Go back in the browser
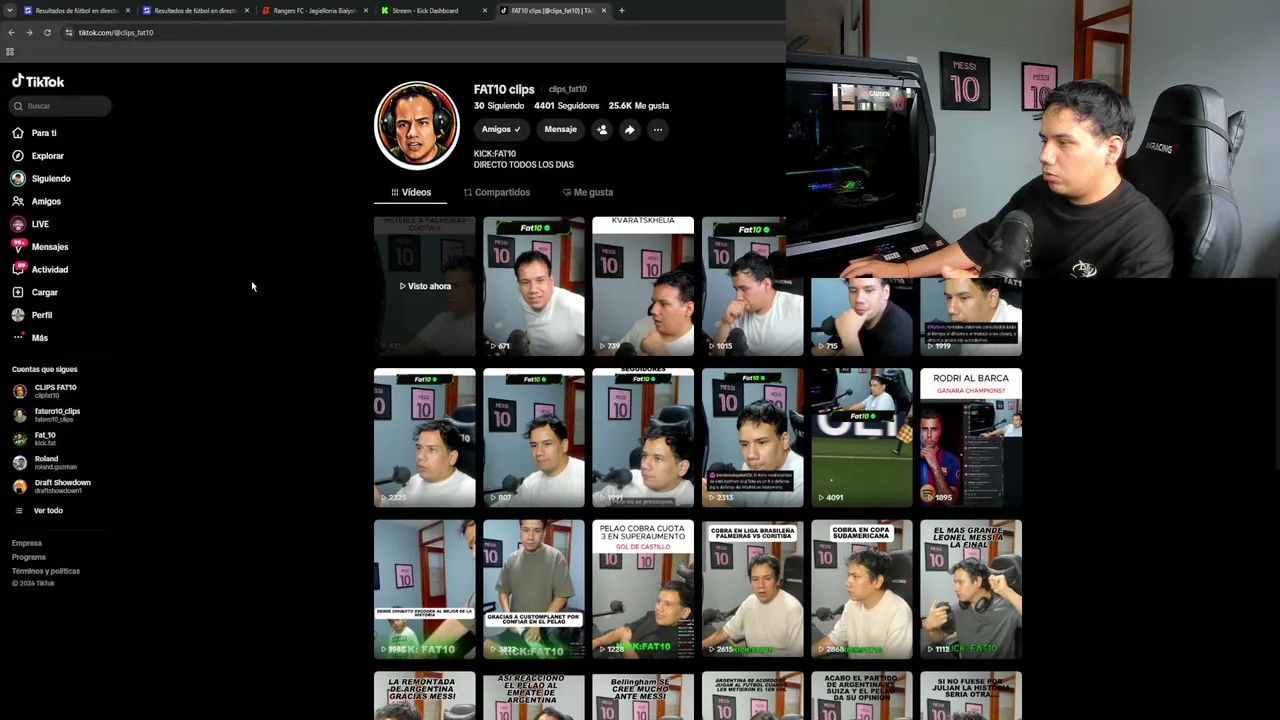 [x=12, y=32]
